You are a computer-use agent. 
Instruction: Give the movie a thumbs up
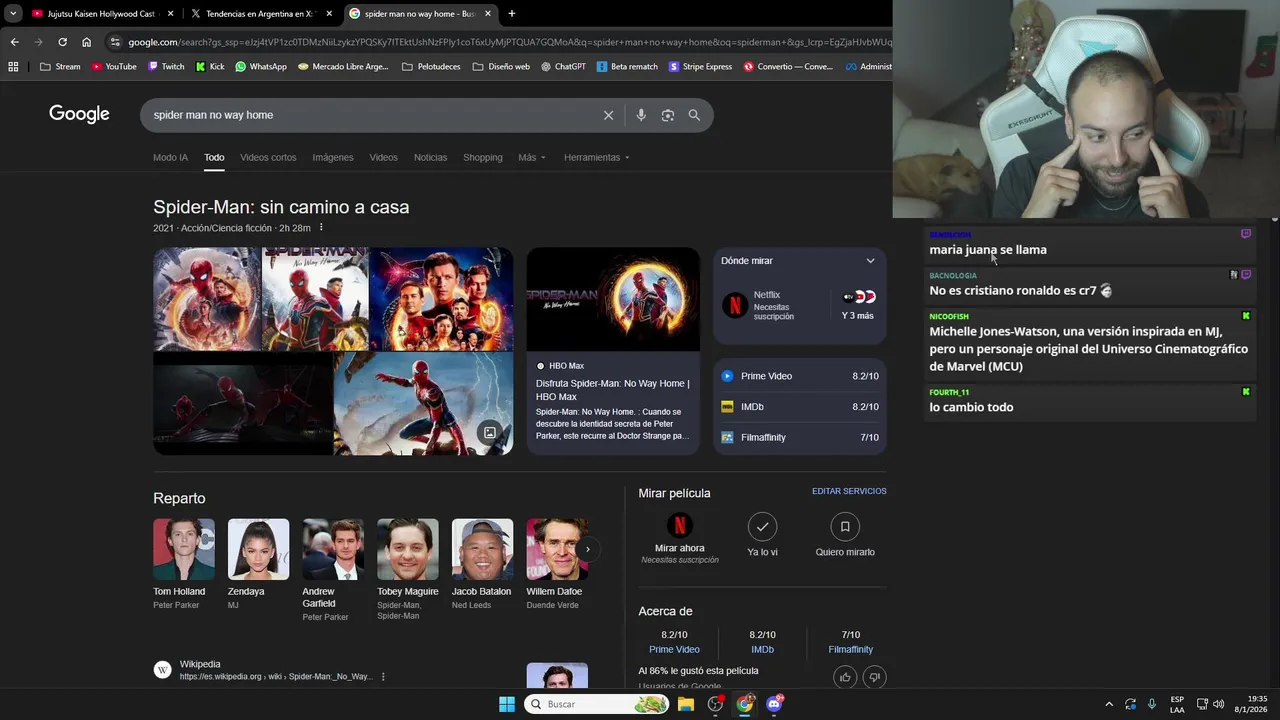845,677
